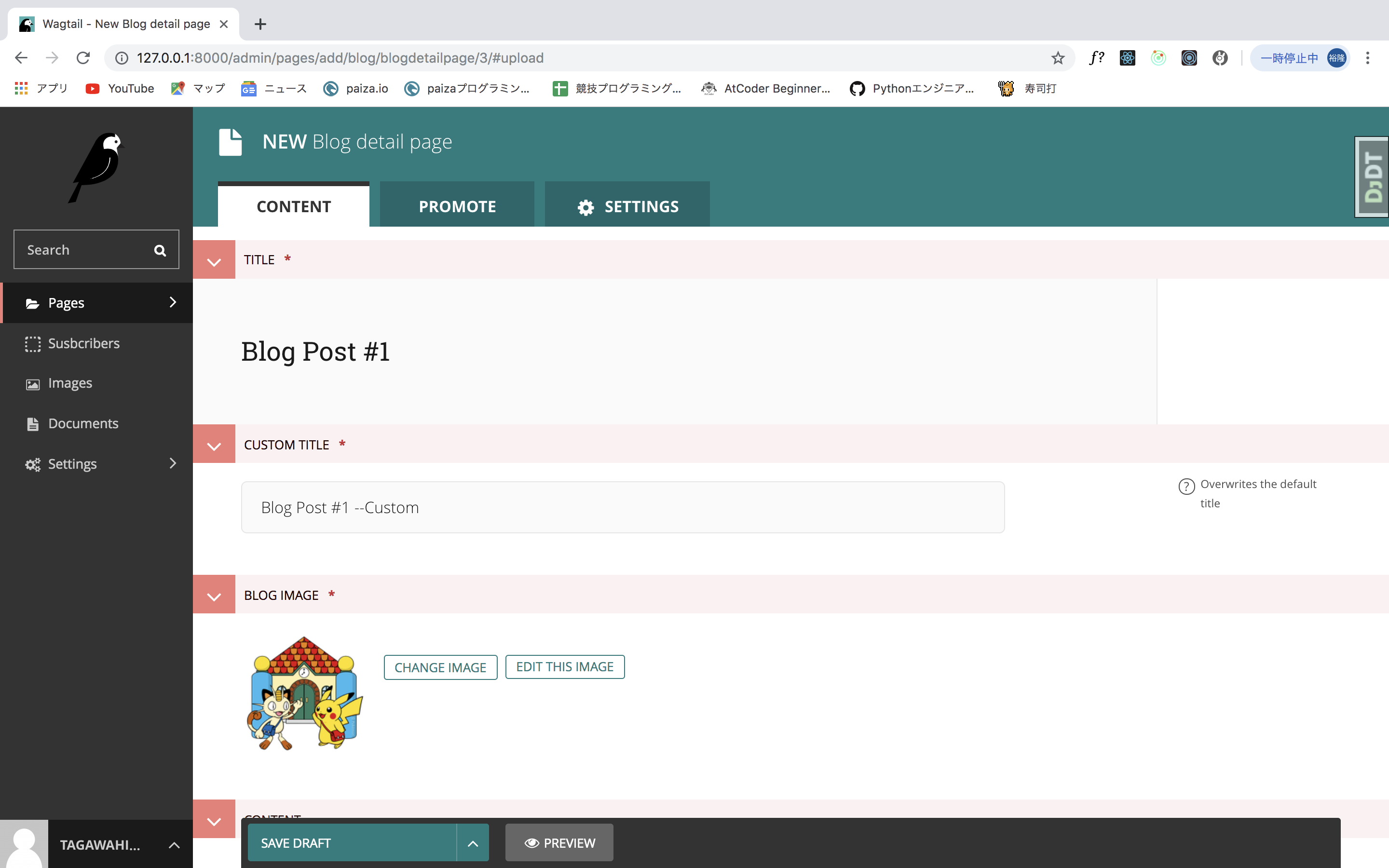The image size is (1389, 868).
Task: Collapse the CUSTOM TITLE section chevron
Action: (x=213, y=444)
